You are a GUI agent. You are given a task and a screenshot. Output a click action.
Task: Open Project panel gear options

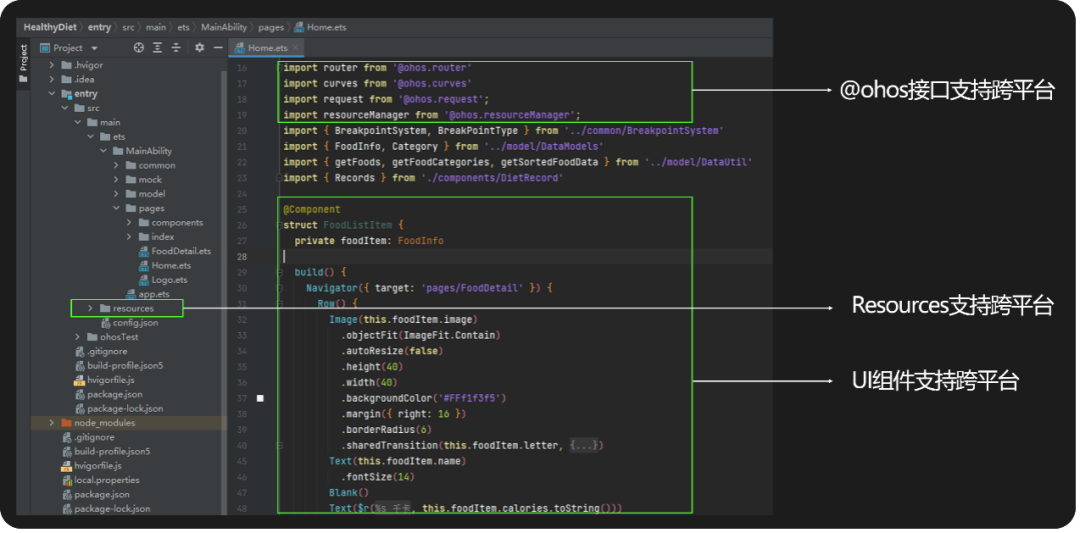[199, 48]
